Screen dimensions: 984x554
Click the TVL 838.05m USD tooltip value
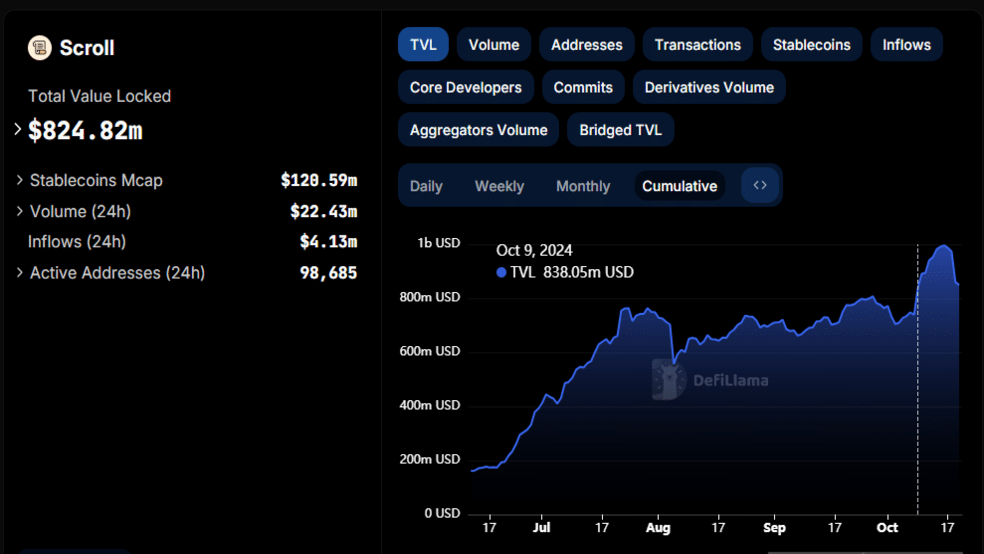[572, 272]
